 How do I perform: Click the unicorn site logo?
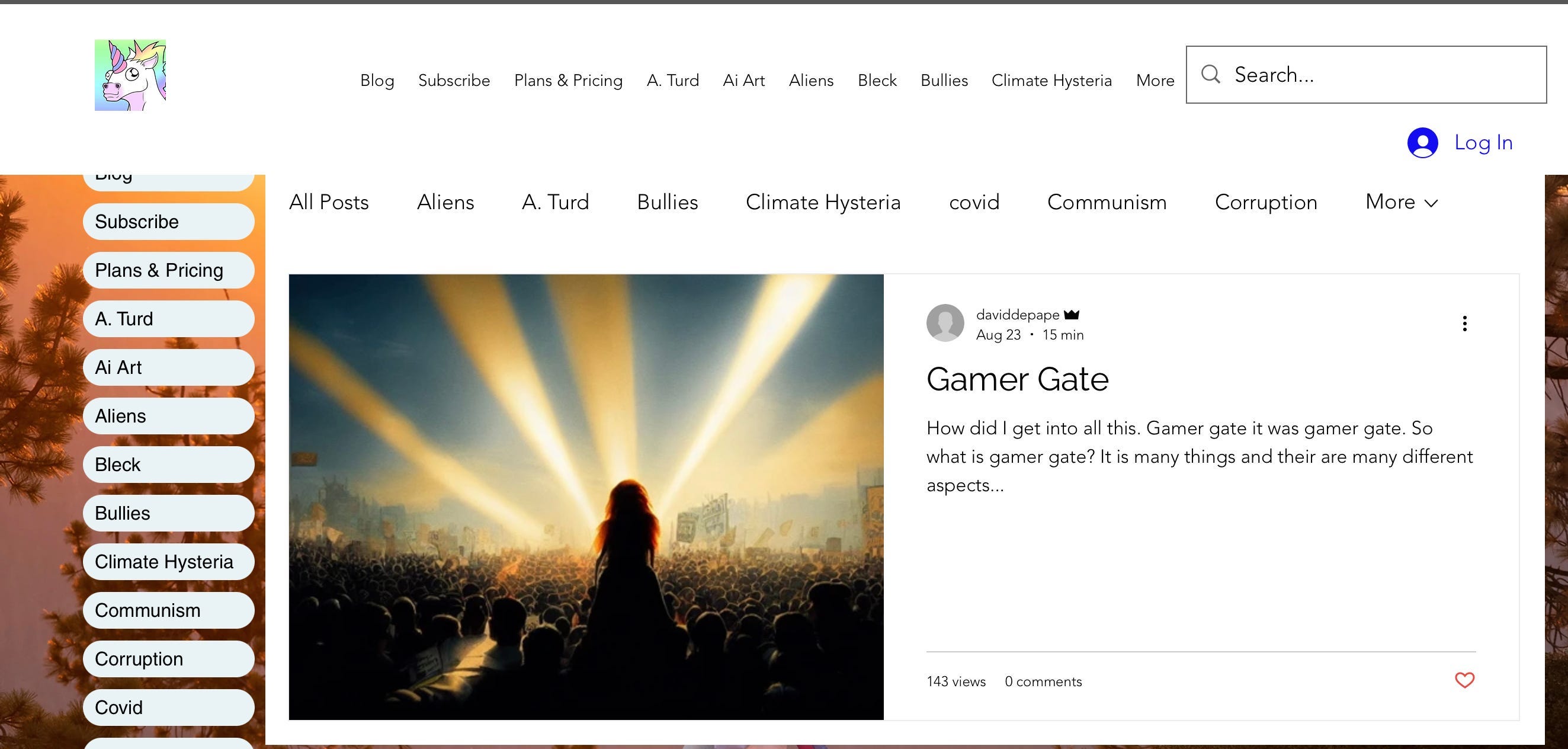pos(130,75)
